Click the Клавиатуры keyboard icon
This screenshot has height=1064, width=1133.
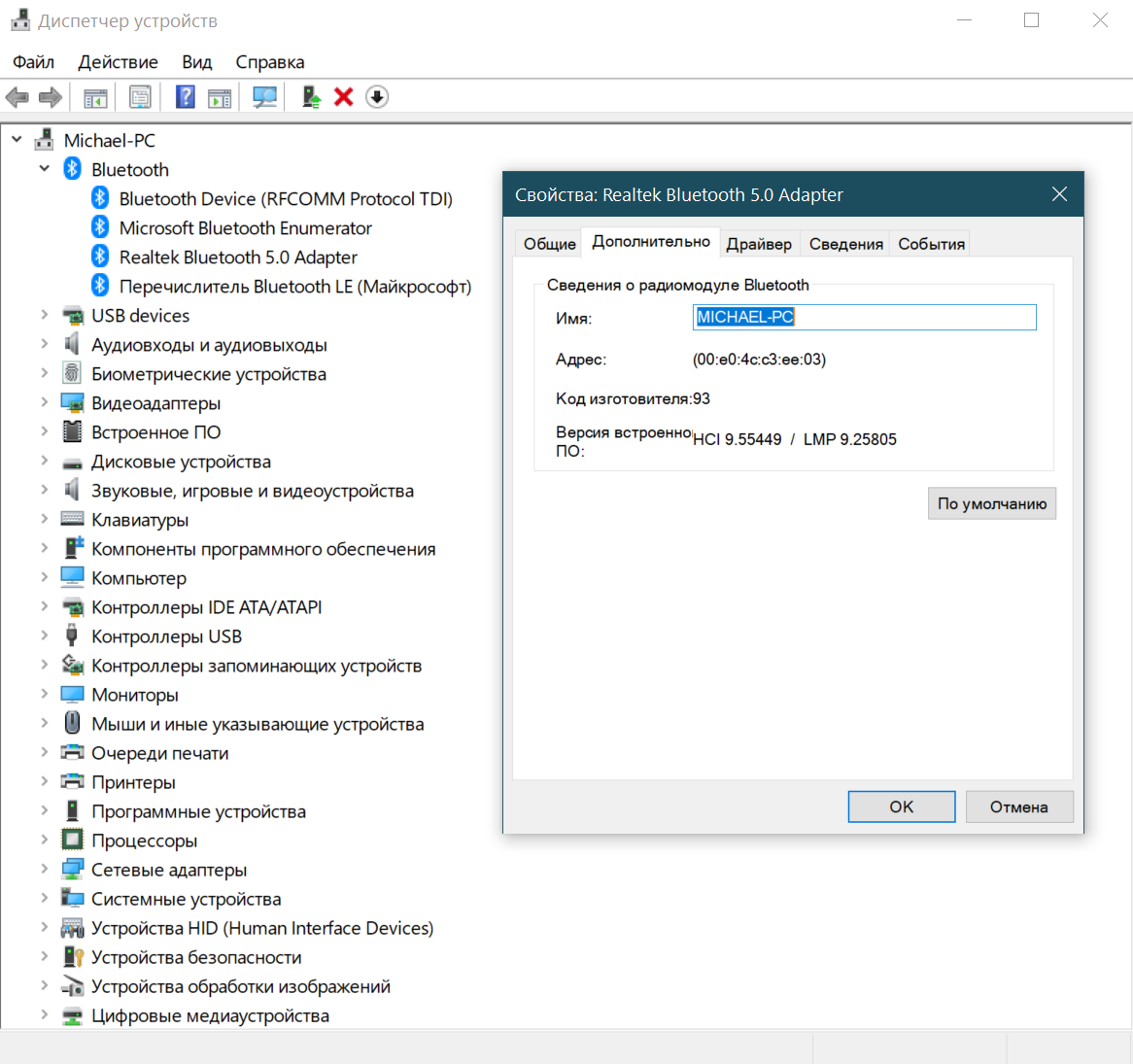[x=72, y=519]
